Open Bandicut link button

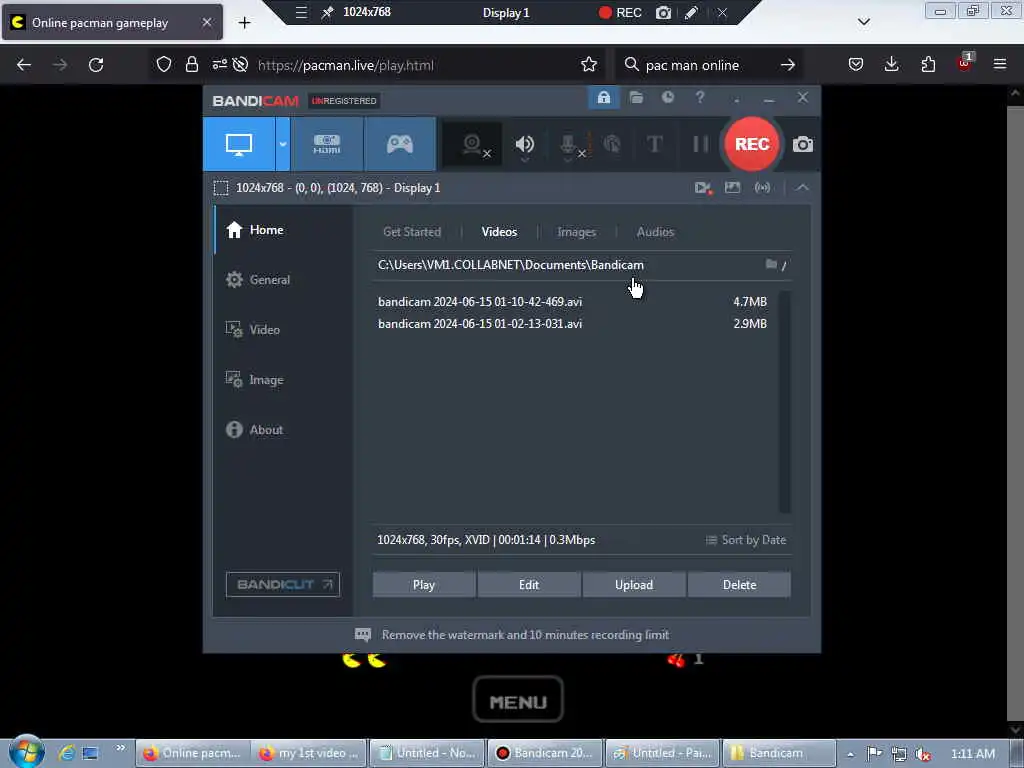coord(283,584)
